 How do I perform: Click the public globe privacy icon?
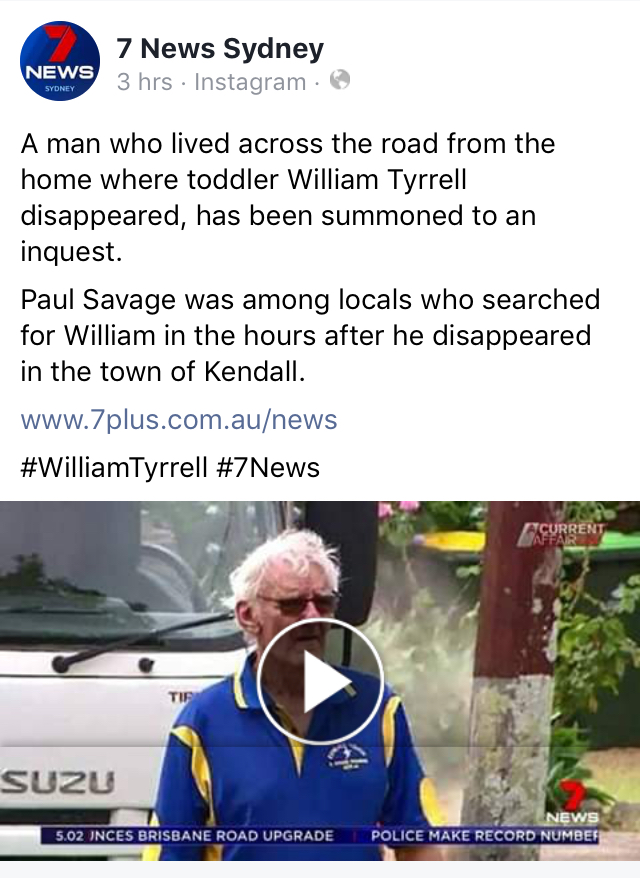340,80
